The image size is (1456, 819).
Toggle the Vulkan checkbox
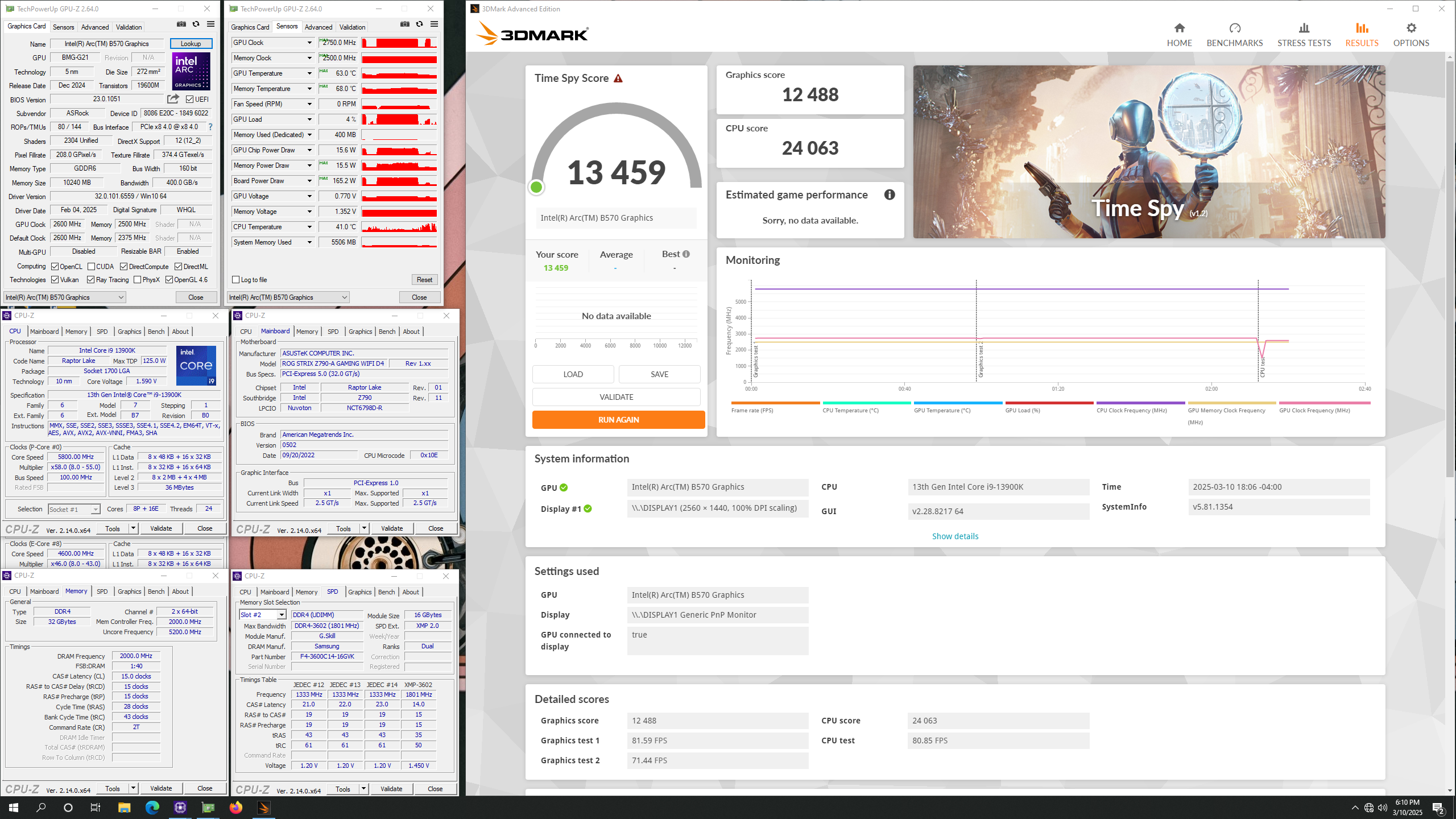coord(55,280)
